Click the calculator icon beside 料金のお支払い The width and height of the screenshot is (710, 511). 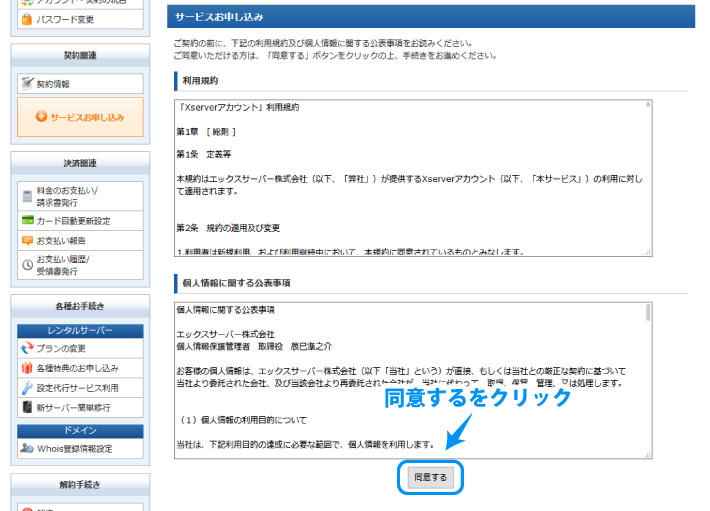27,196
